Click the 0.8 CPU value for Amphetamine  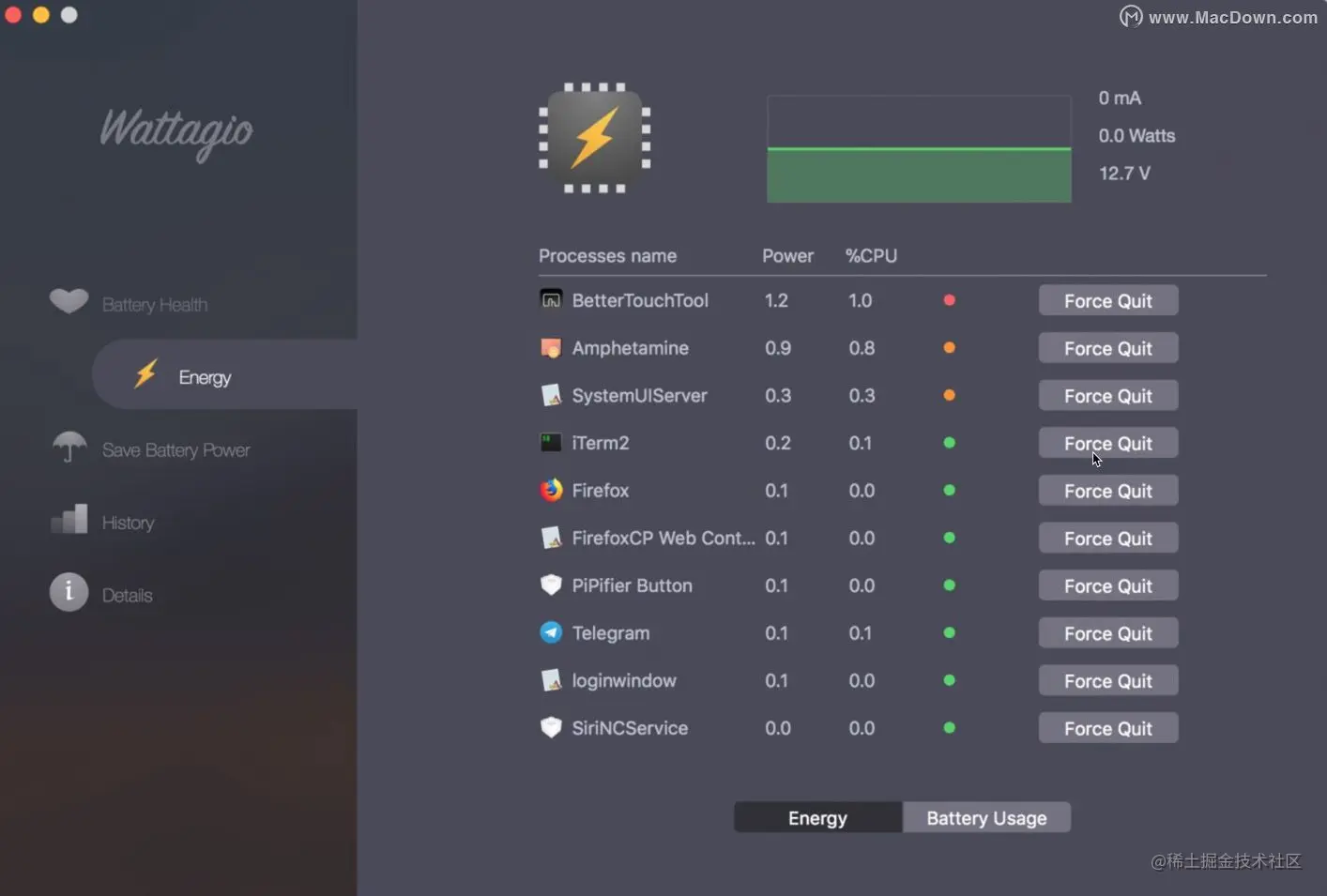(x=862, y=348)
